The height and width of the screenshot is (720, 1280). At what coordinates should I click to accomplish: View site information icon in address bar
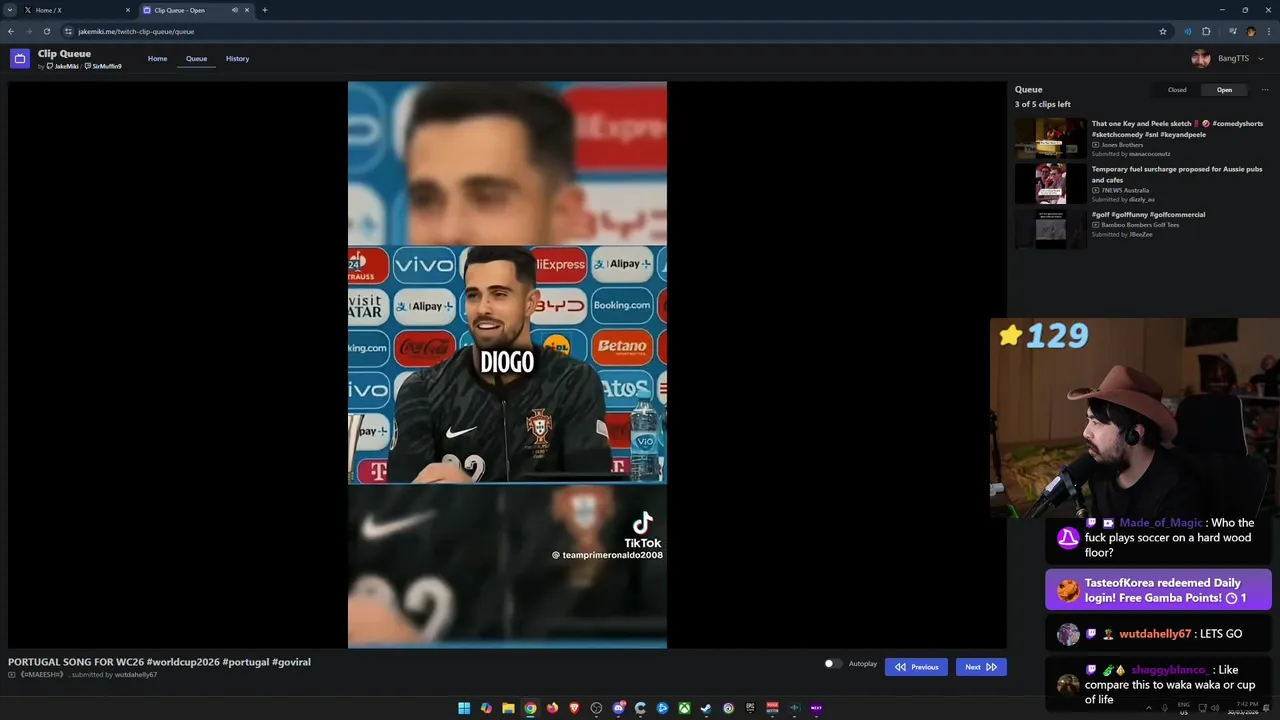pos(68,31)
